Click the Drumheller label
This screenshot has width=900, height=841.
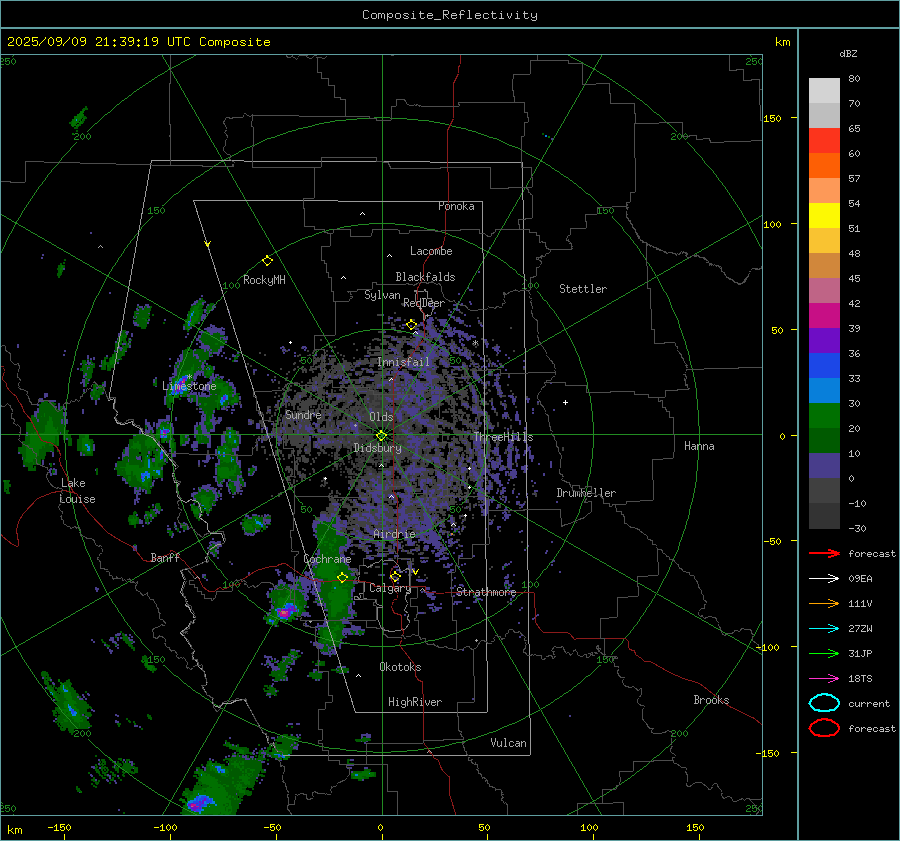tap(586, 493)
